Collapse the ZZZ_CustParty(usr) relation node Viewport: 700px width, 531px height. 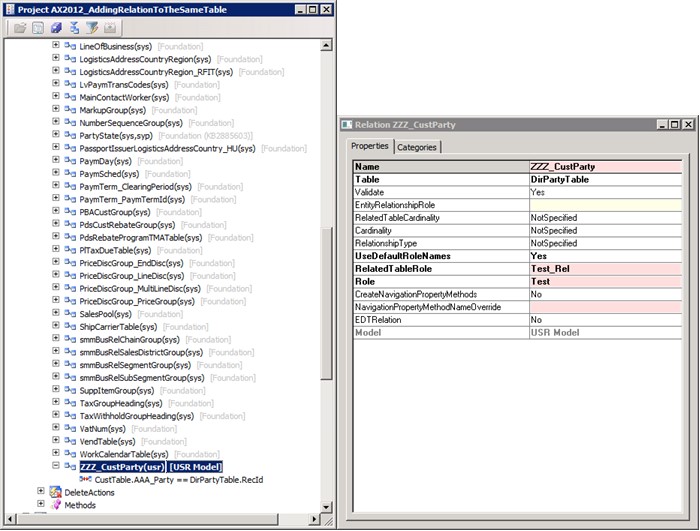tap(55, 465)
